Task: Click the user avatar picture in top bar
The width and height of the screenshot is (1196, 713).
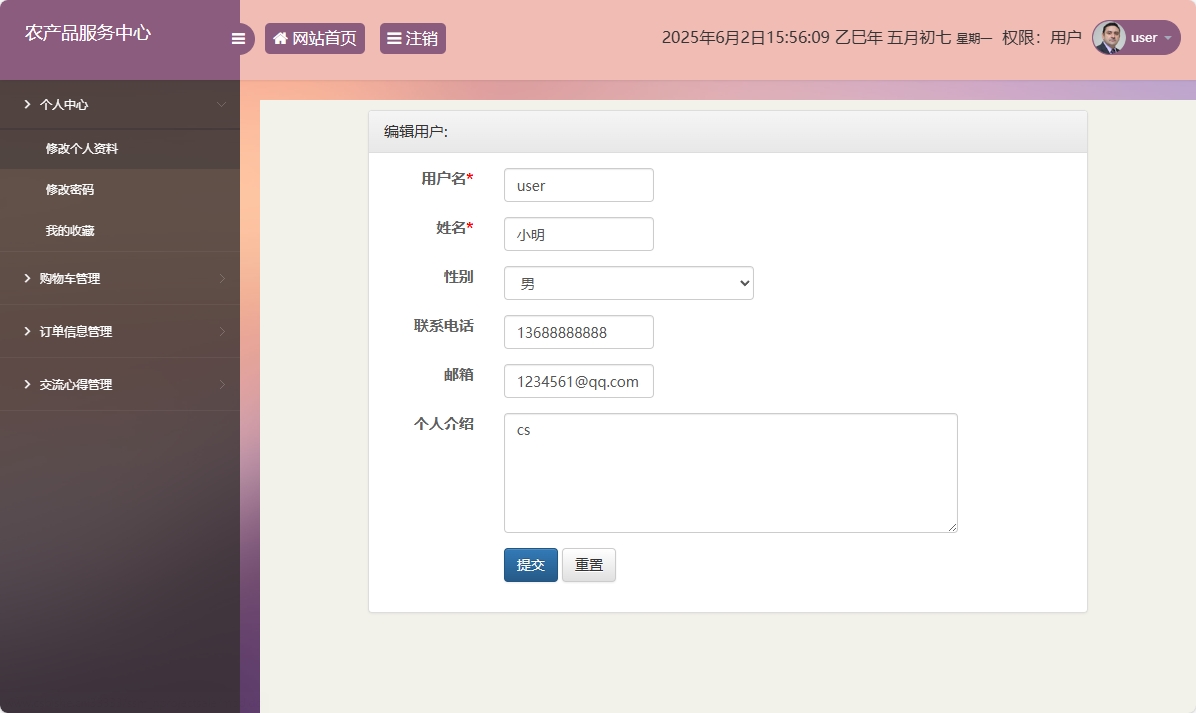Action: point(1111,38)
